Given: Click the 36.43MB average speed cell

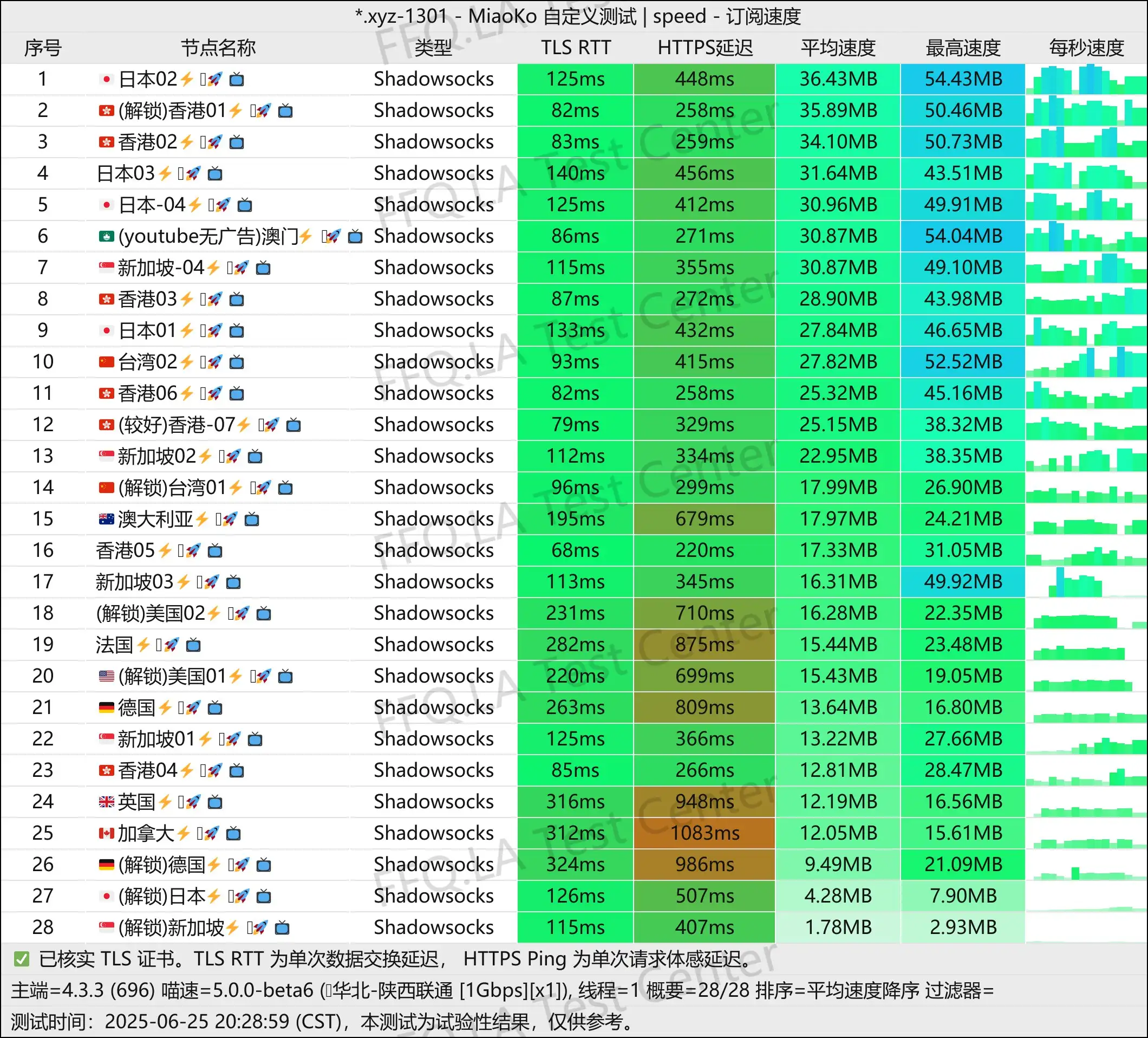Looking at the screenshot, I should click(838, 79).
